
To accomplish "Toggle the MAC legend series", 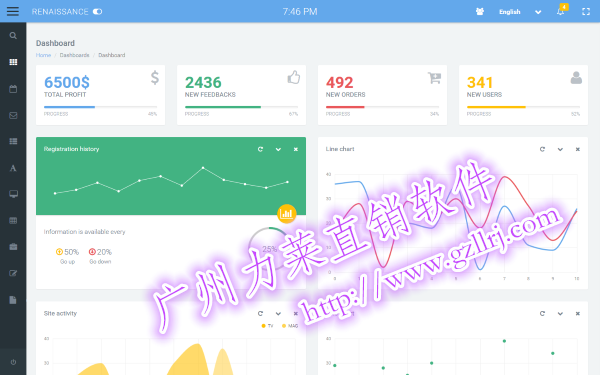I will 290,326.
